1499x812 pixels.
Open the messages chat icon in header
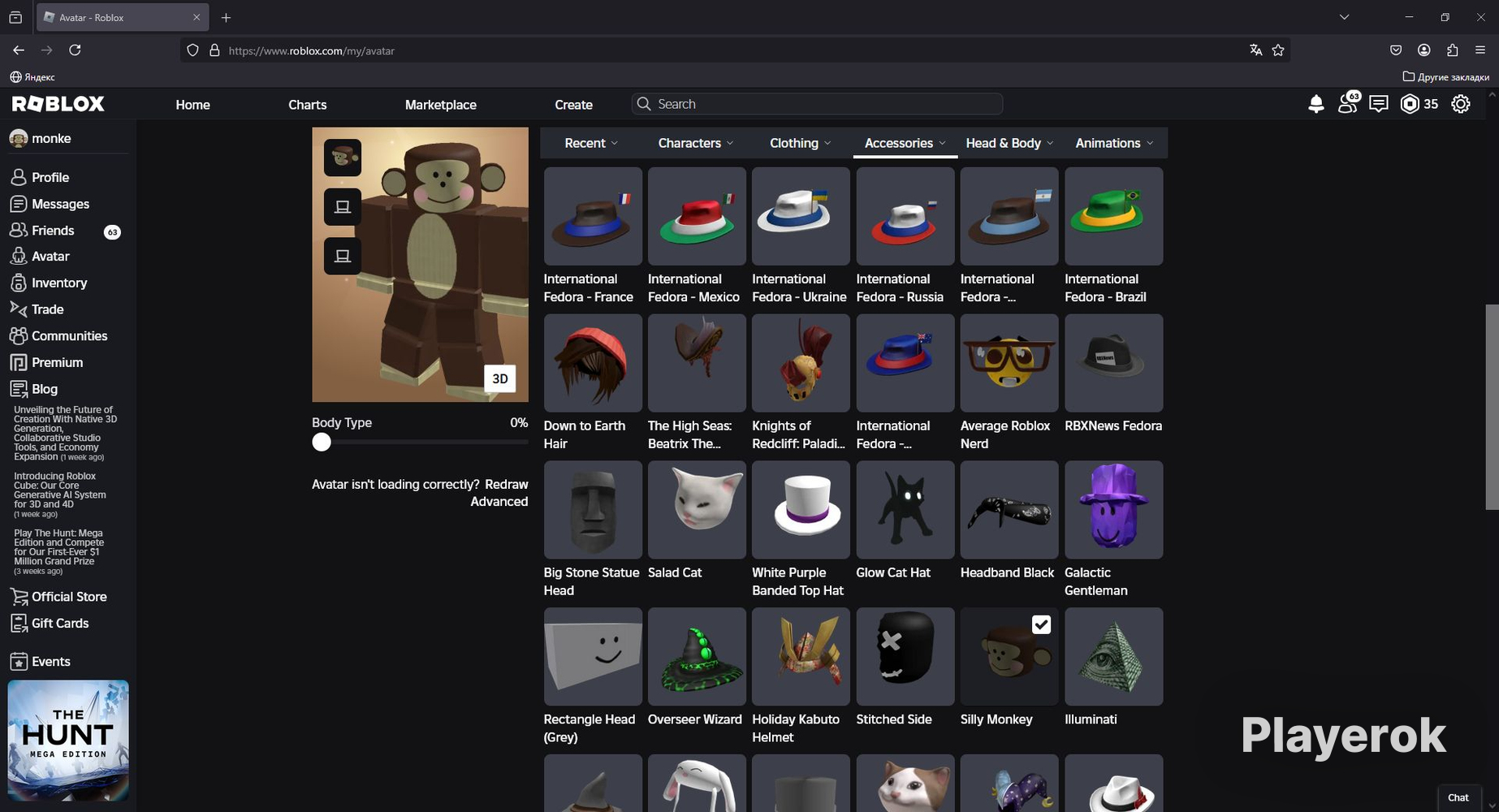(x=1379, y=104)
